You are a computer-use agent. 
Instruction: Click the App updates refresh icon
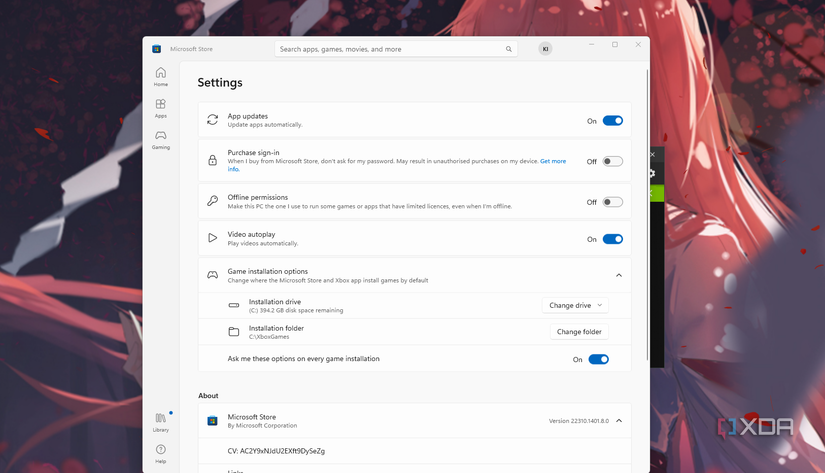coord(213,120)
